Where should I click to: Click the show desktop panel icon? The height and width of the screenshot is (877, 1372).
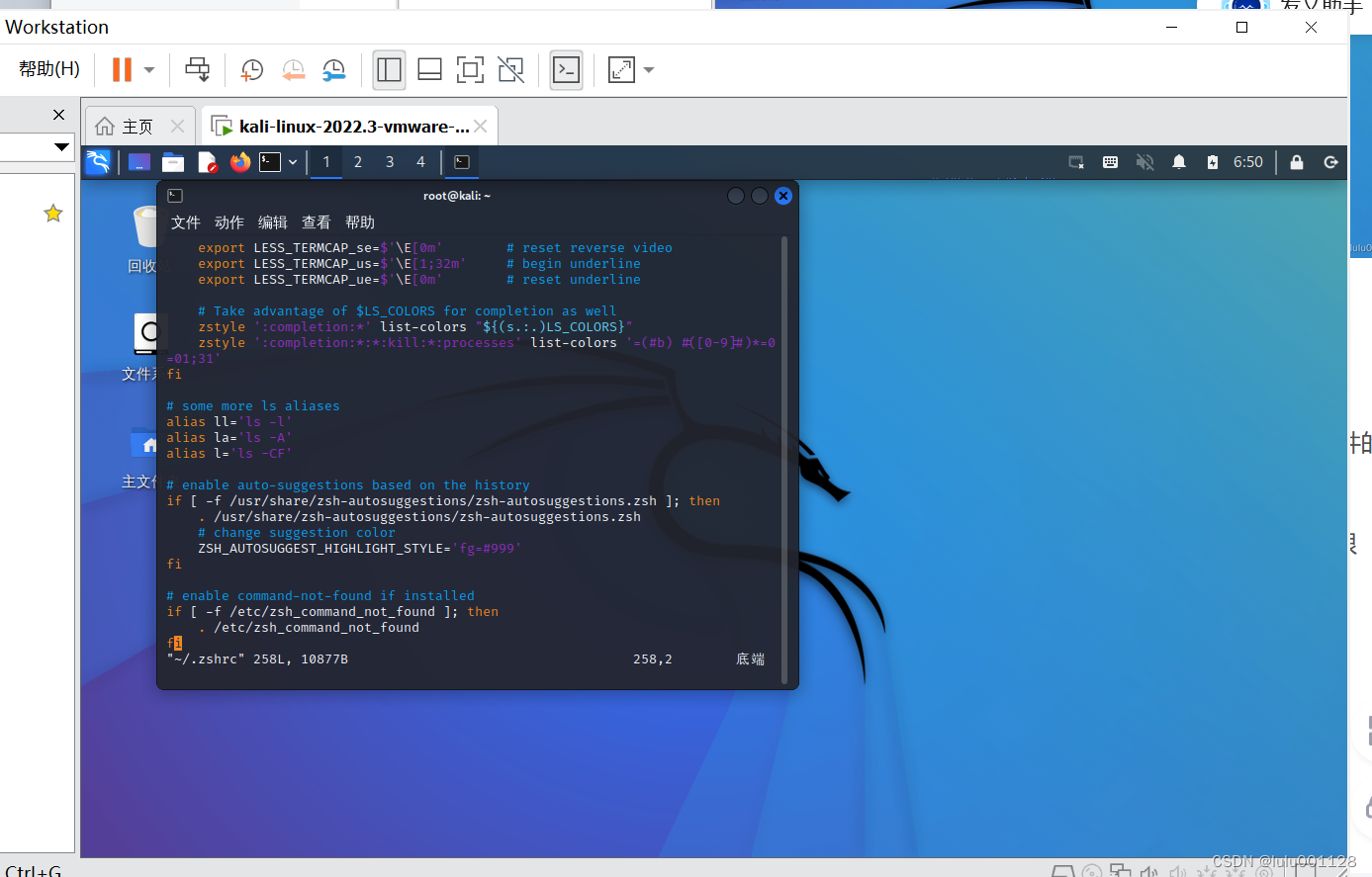139,162
